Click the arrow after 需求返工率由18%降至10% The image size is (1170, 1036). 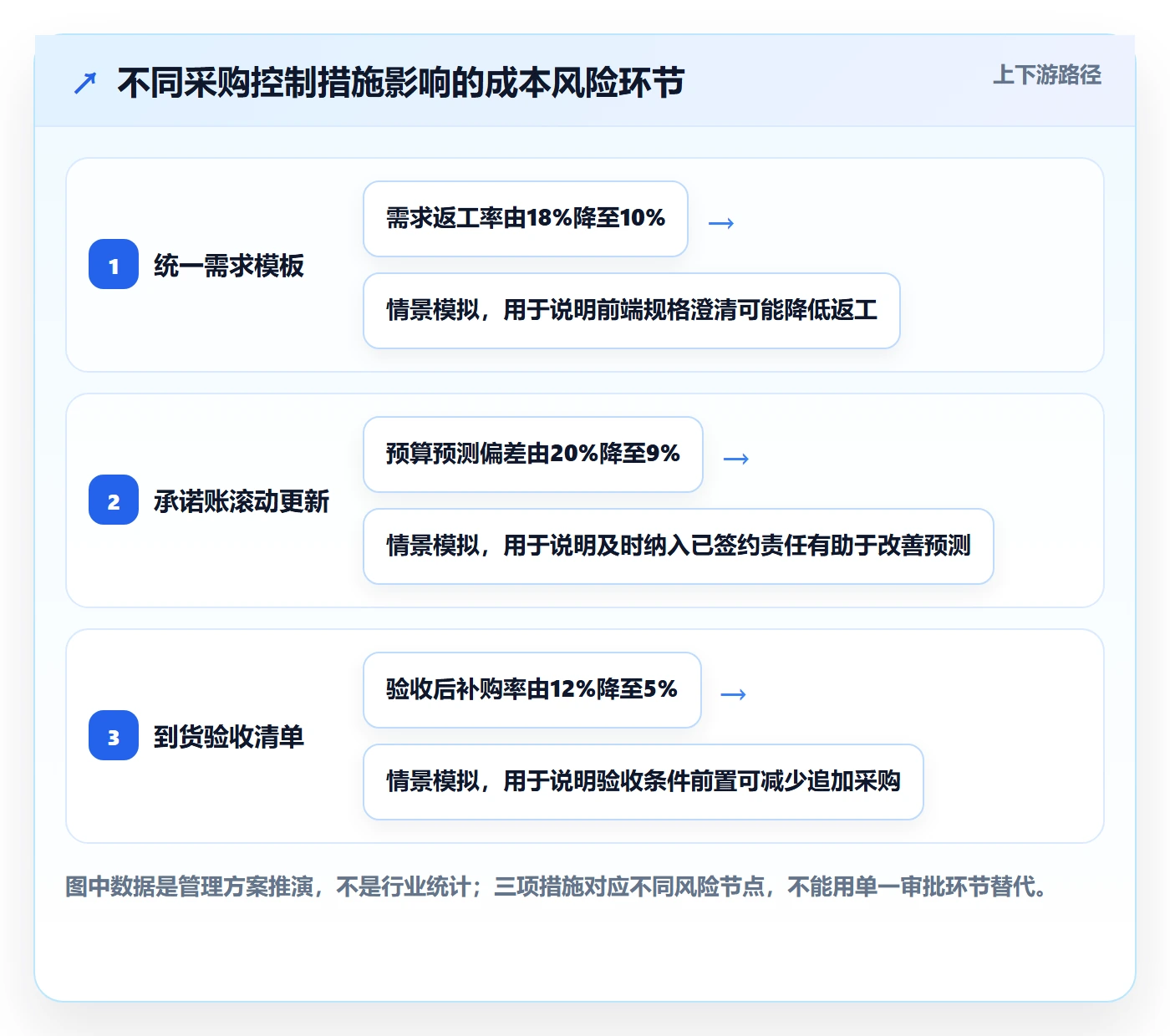tap(721, 223)
